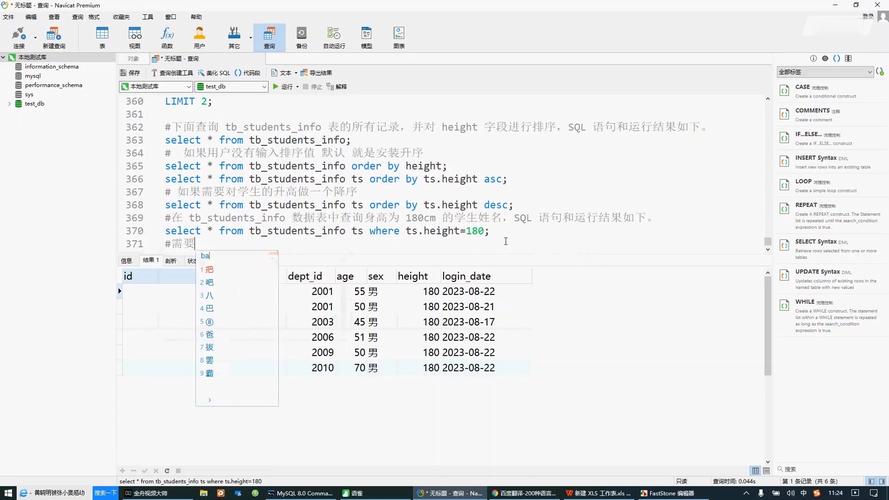Insert the INSERT Syntax snippet
This screenshot has height=500, width=889.
click(830, 162)
